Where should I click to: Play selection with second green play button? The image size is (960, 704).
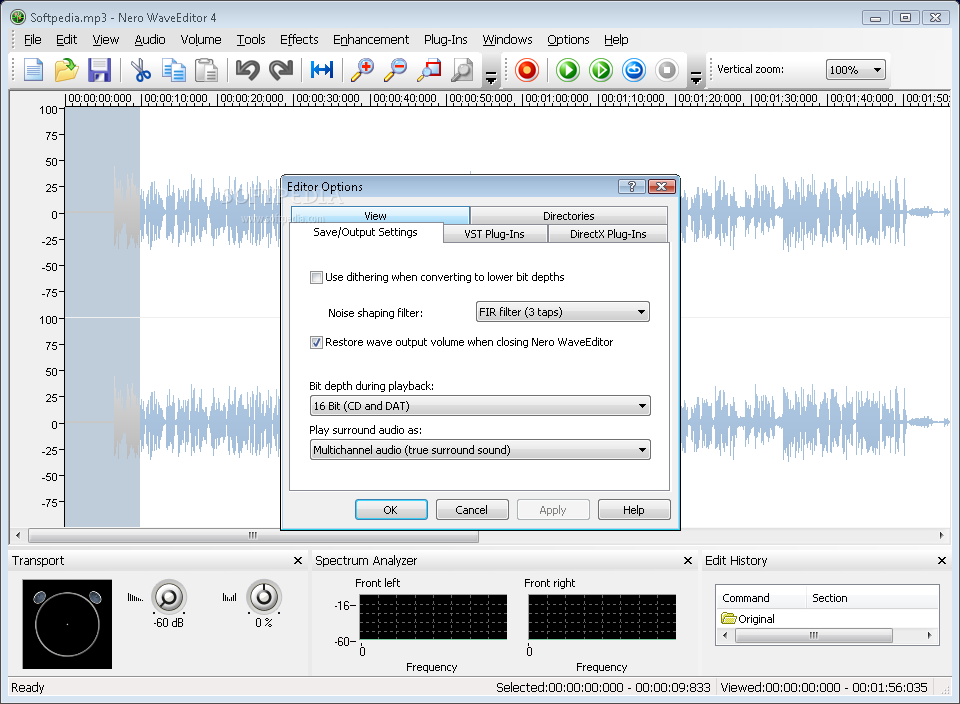601,70
